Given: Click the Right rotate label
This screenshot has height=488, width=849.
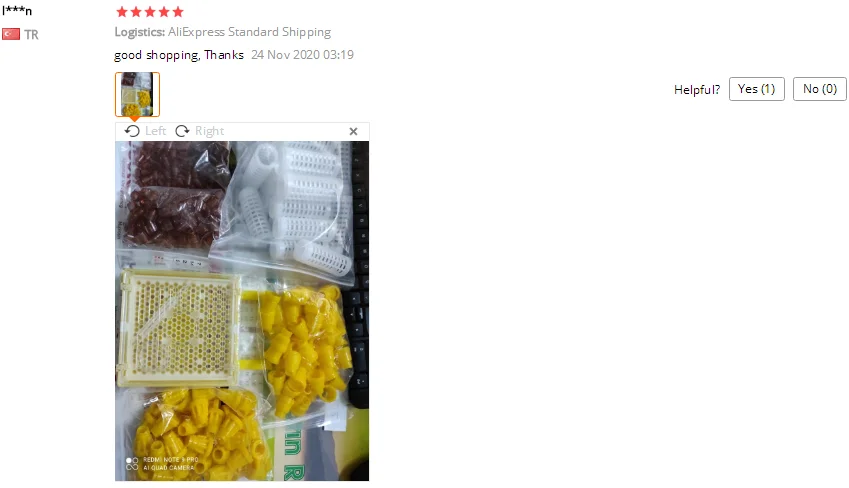Looking at the screenshot, I should click(210, 131).
